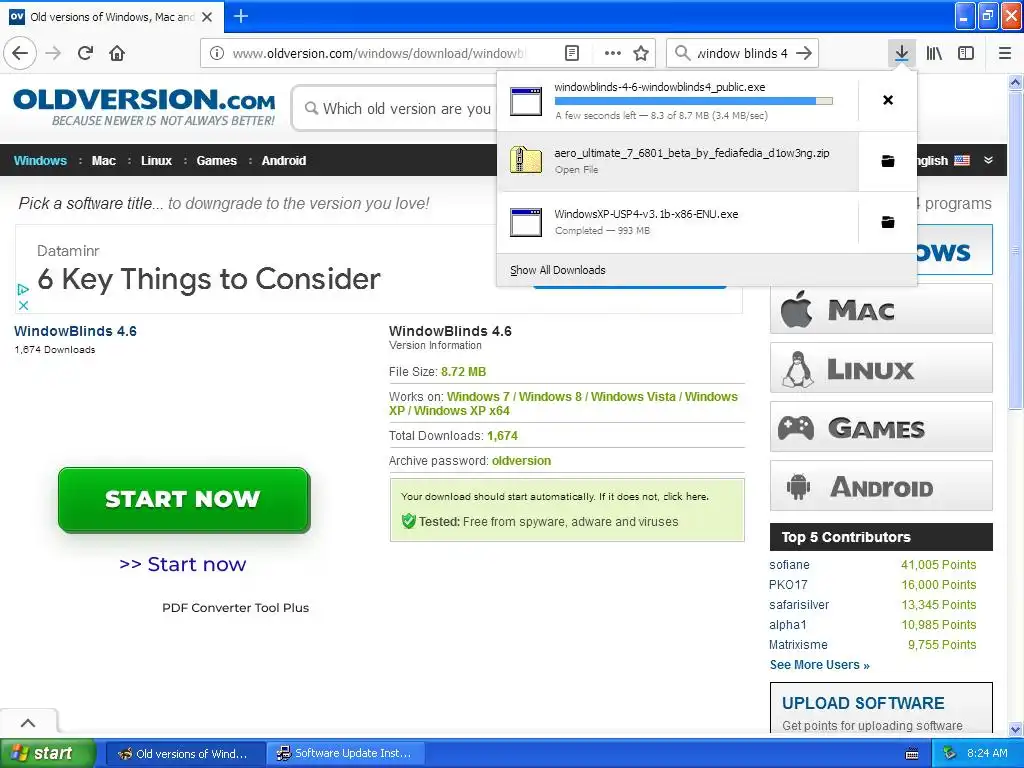The image size is (1024, 768).
Task: Open the Library menu
Action: tap(934, 53)
